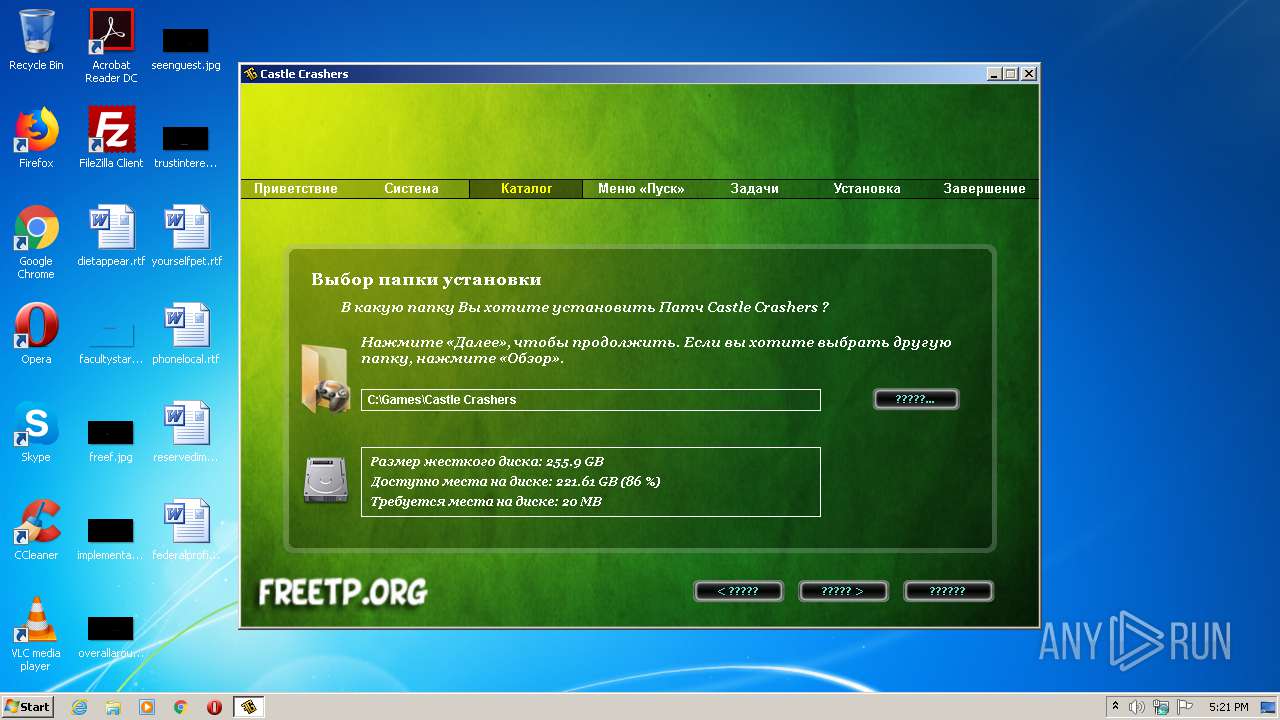Open Internet Explorer in taskbar
The height and width of the screenshot is (720, 1280).
80,707
